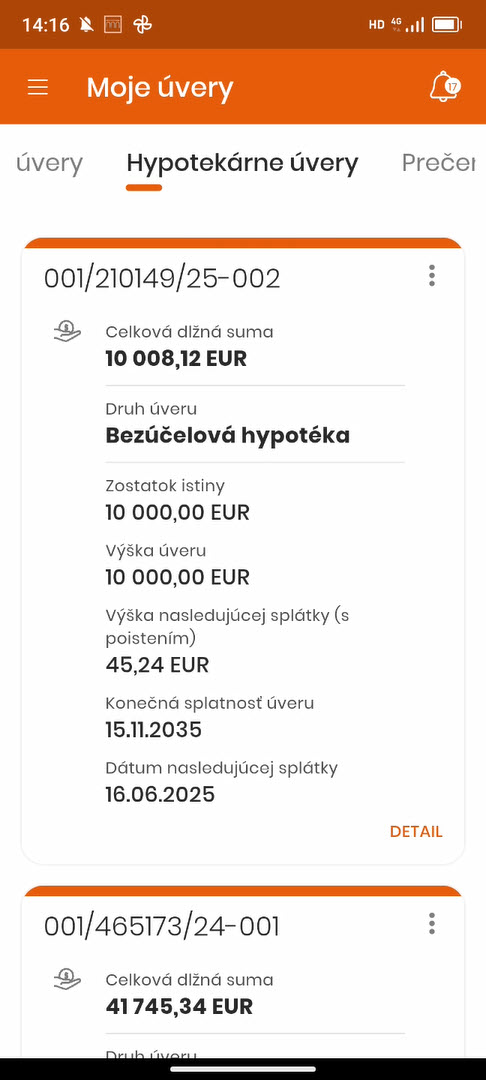Screen dimensions: 486x1080
Task: Switch to the Hypotekárne úvery tab
Action: (242, 163)
